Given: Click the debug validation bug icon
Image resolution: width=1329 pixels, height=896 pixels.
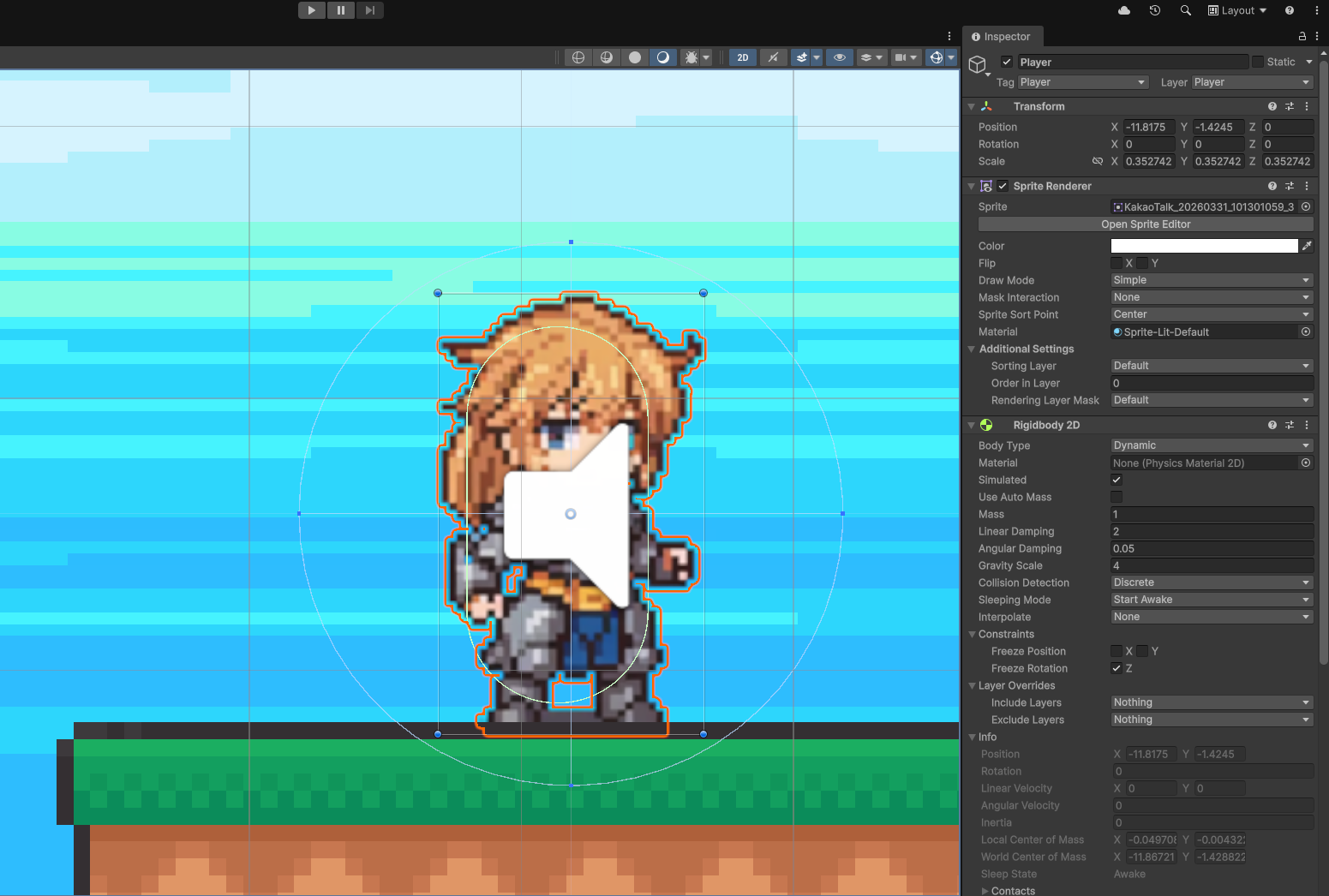Looking at the screenshot, I should click(691, 57).
